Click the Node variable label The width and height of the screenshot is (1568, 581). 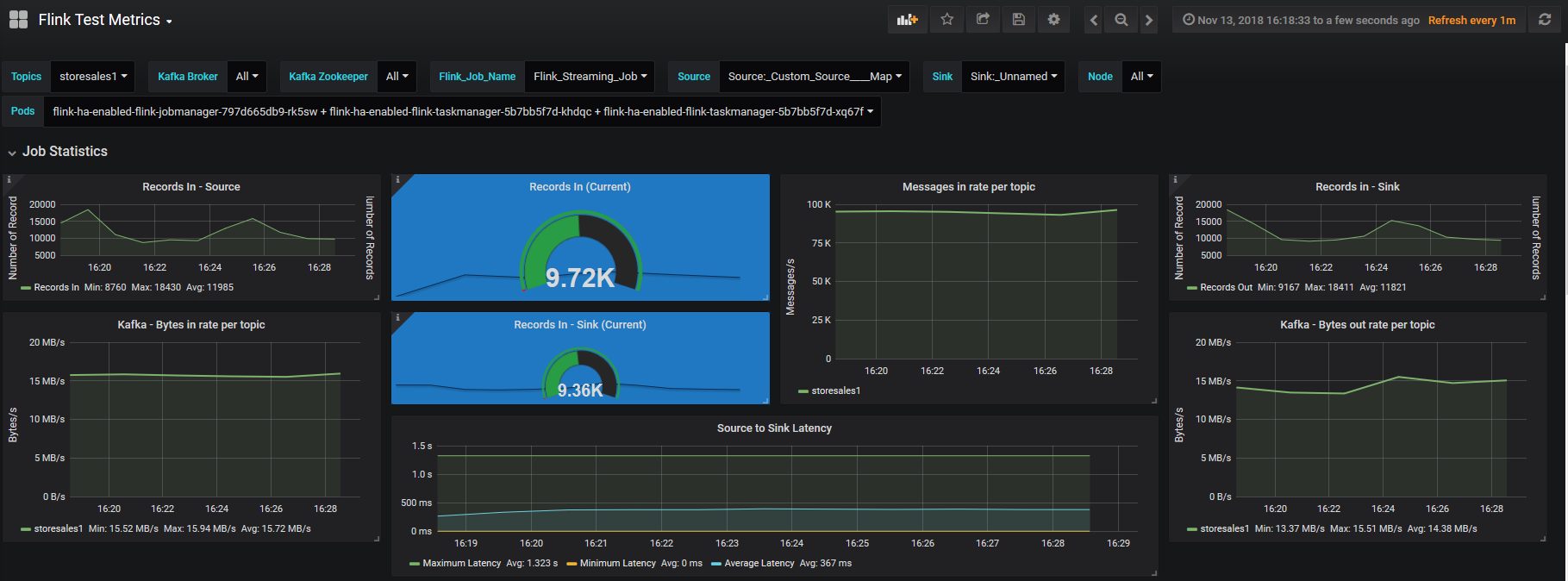tap(1100, 77)
